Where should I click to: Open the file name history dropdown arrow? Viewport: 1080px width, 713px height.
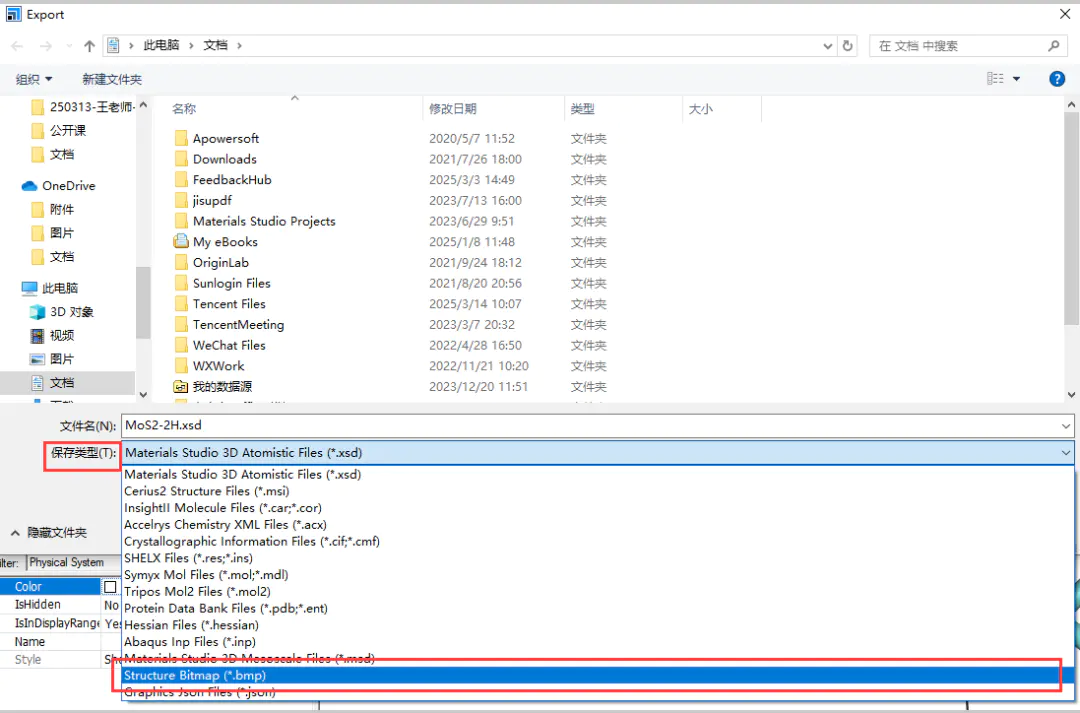(x=1066, y=426)
